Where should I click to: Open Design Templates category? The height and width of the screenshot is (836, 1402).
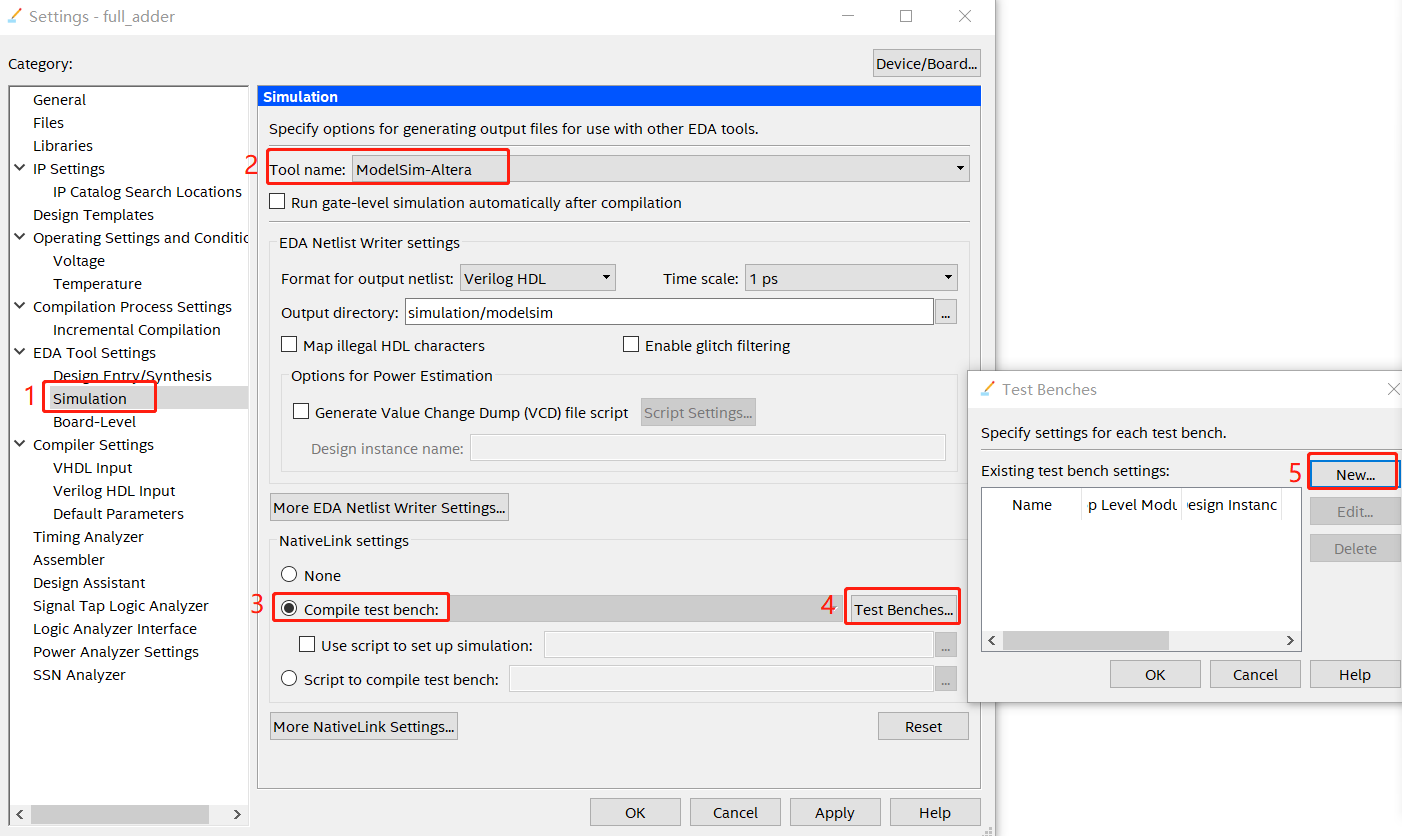point(93,215)
